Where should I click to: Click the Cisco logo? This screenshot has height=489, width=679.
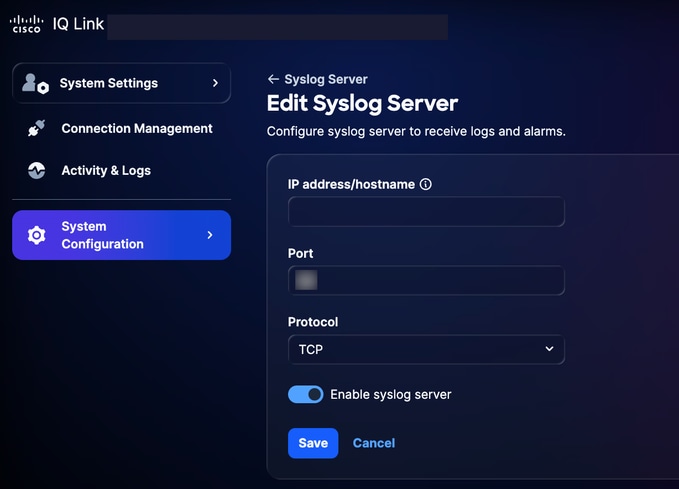[x=26, y=24]
